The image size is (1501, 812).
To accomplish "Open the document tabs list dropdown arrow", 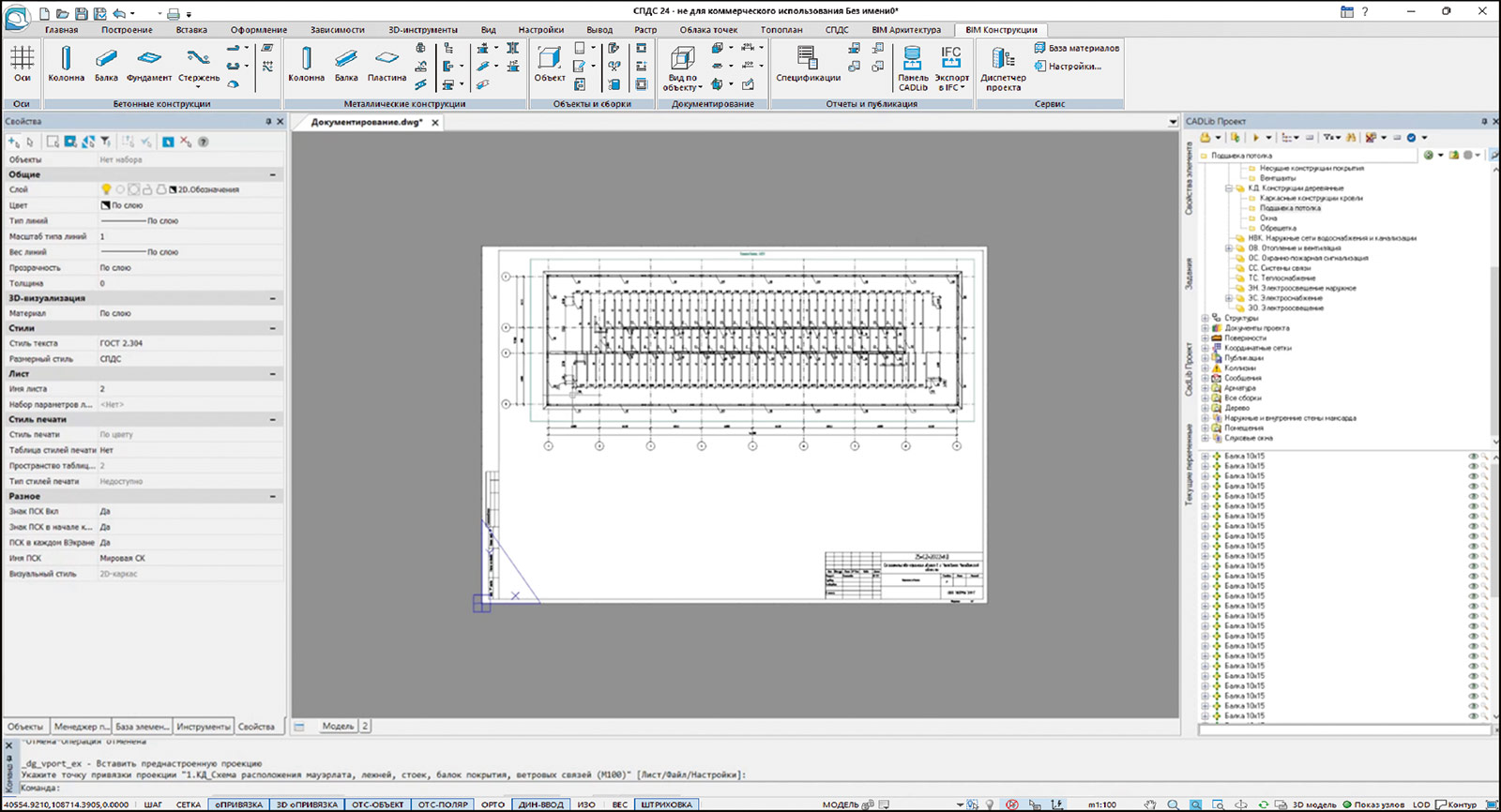I will click(1172, 122).
